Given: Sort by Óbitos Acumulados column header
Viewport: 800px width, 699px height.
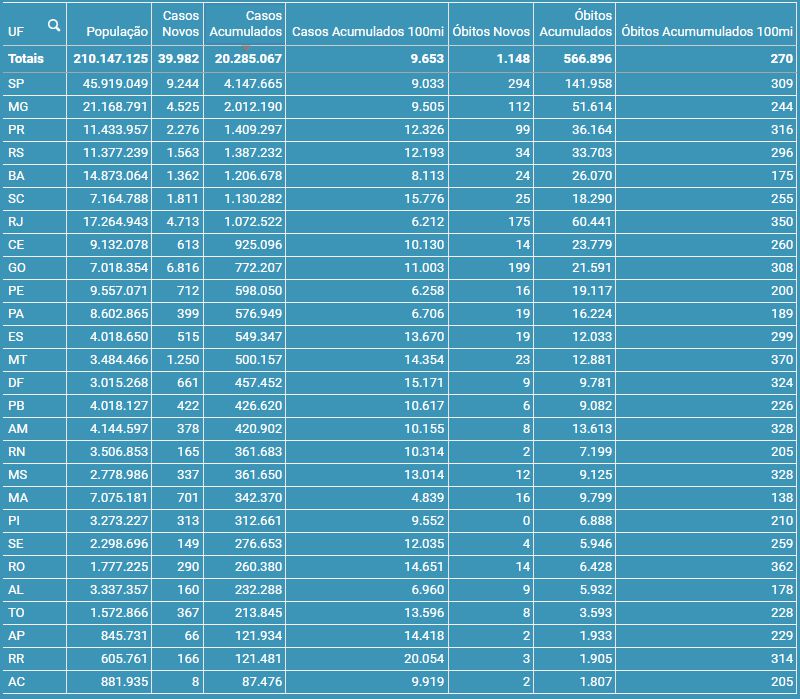Looking at the screenshot, I should click(575, 24).
